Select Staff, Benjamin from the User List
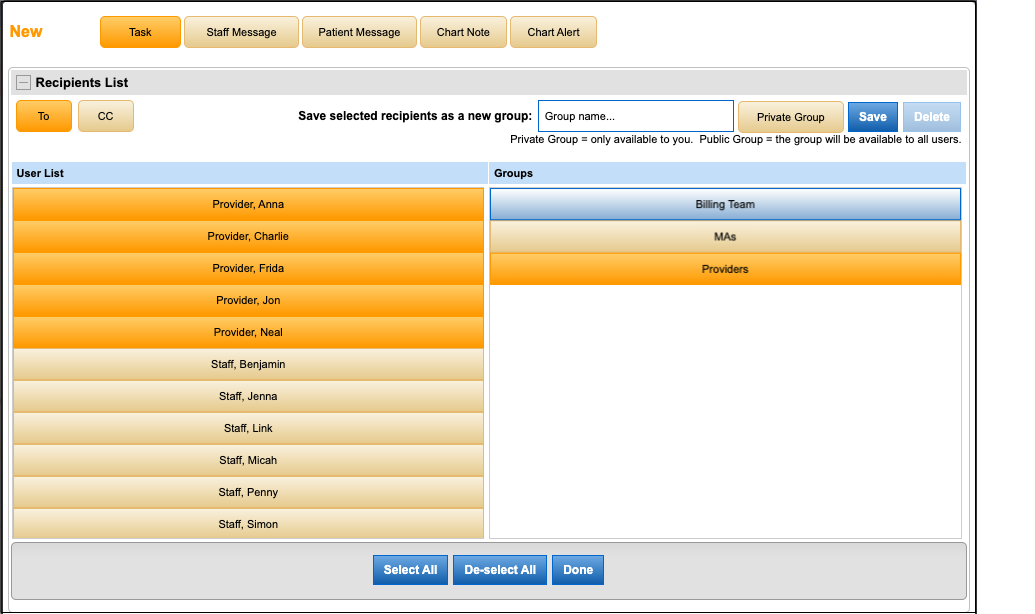Screen dimensions: 1035x614 point(247,363)
